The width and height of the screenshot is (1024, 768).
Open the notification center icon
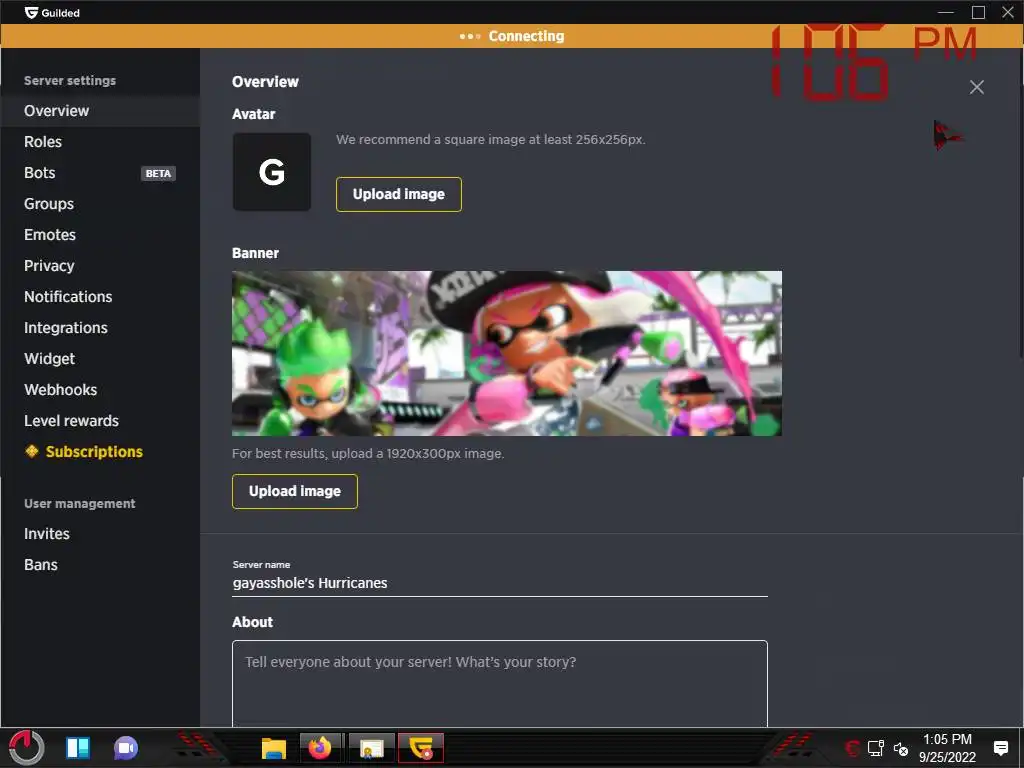[1000, 748]
